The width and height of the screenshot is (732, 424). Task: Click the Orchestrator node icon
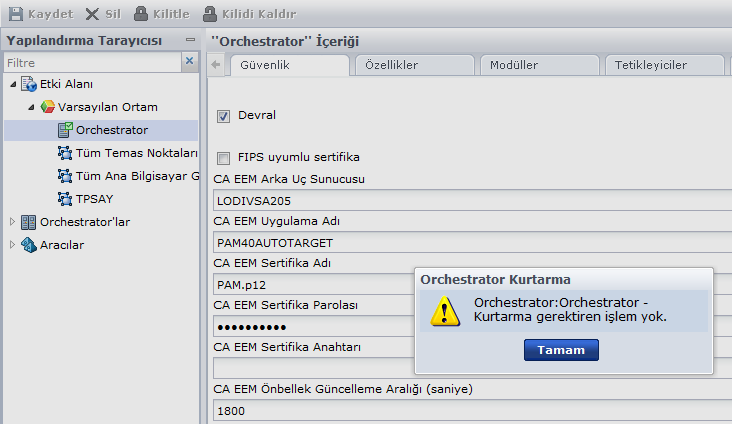65,130
